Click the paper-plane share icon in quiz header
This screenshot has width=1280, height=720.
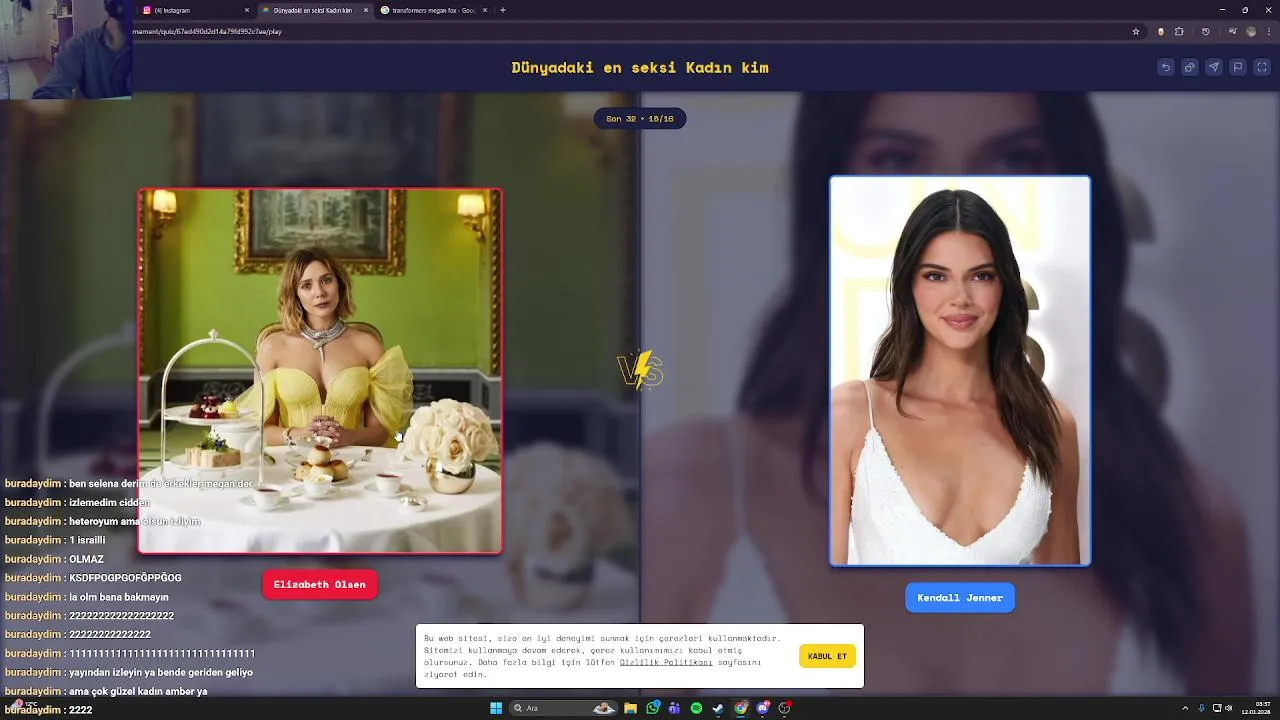[1213, 67]
